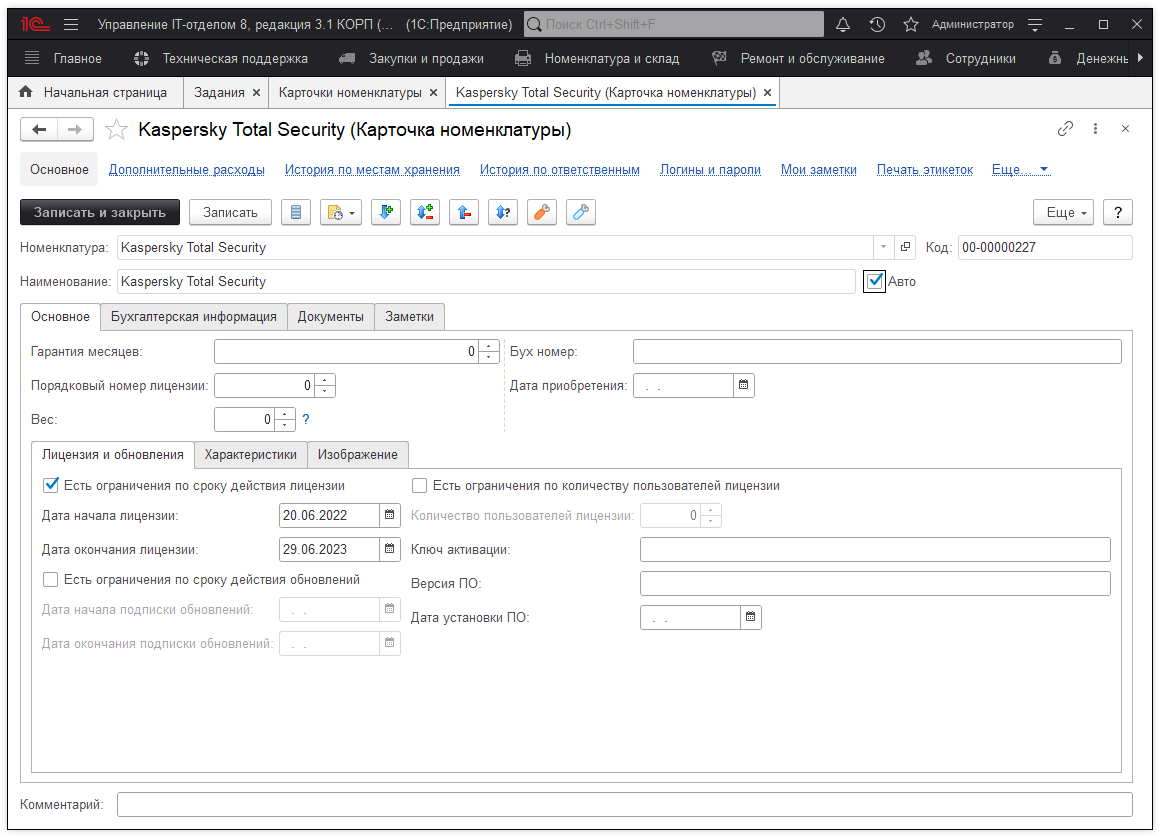Screen dimensions: 1160x837
Task: Expand the Номенклатура dropdown list
Action: coord(883,247)
